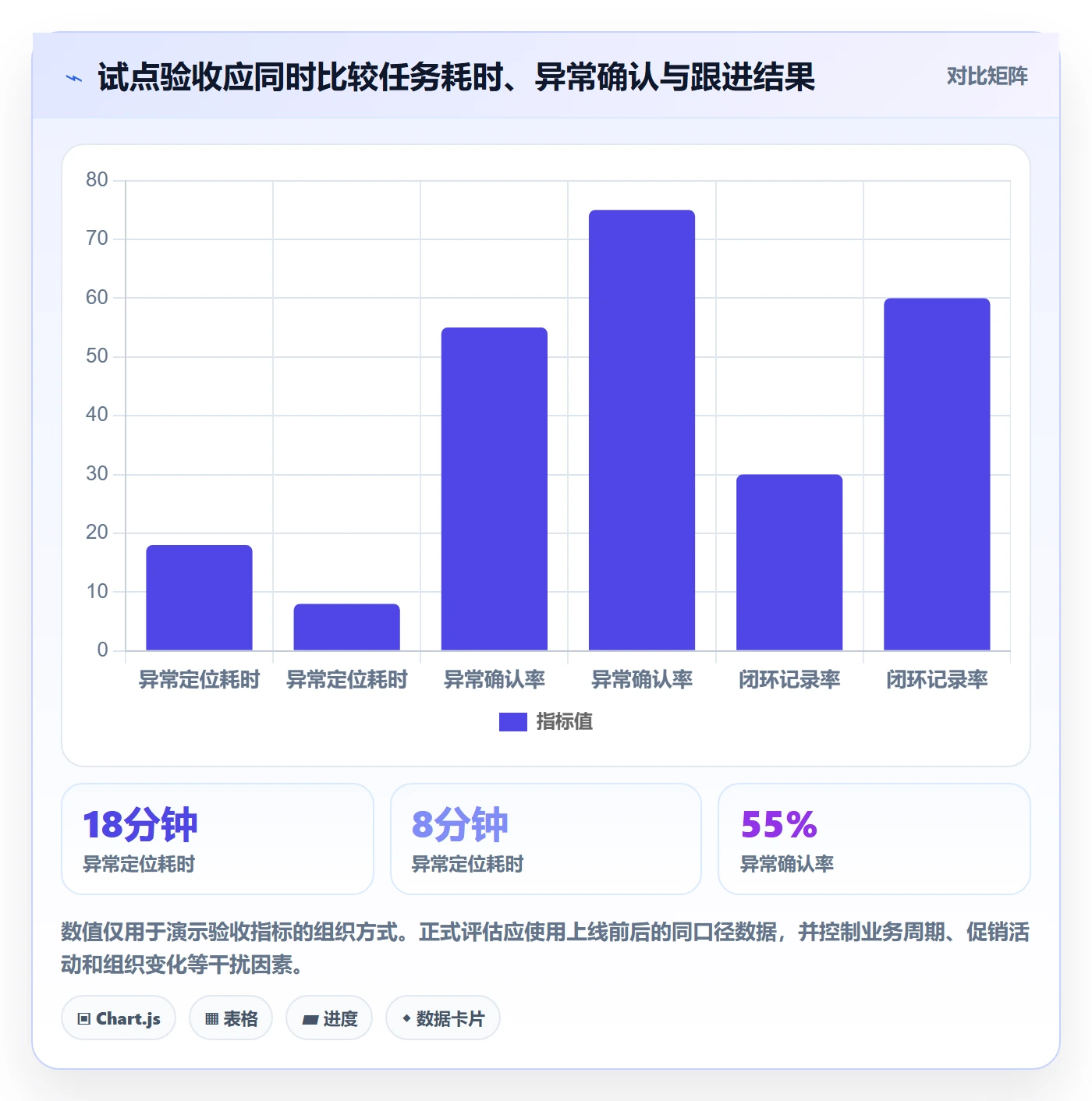The width and height of the screenshot is (1092, 1101).
Task: Click the diamond icon in 数据卡片 chip
Action: (406, 1018)
